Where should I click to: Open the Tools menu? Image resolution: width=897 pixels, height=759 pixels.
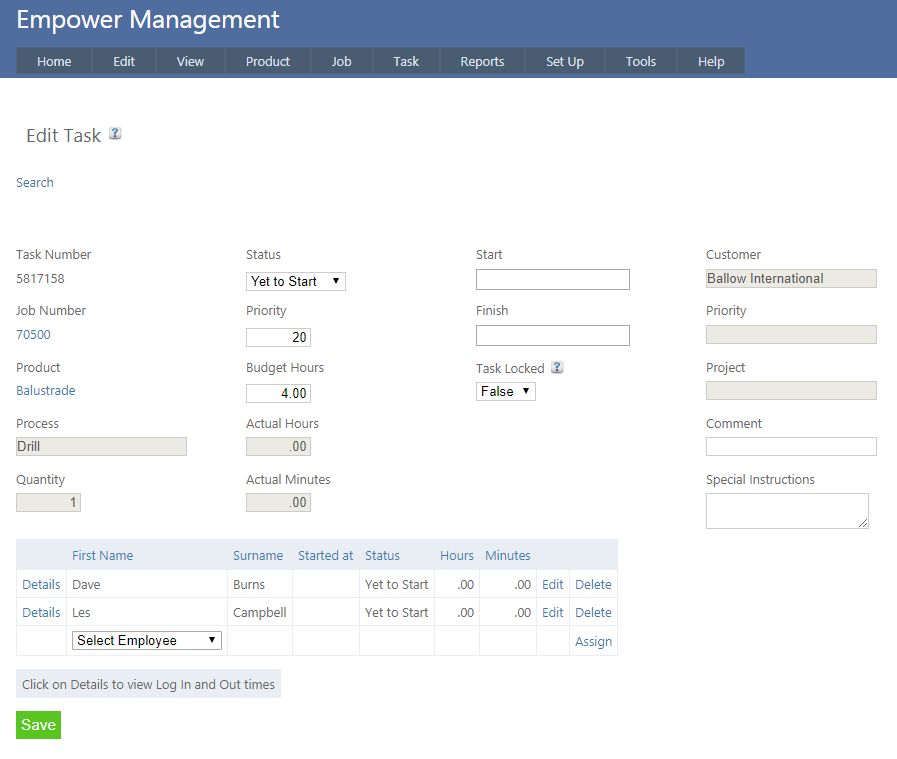pyautogui.click(x=640, y=61)
